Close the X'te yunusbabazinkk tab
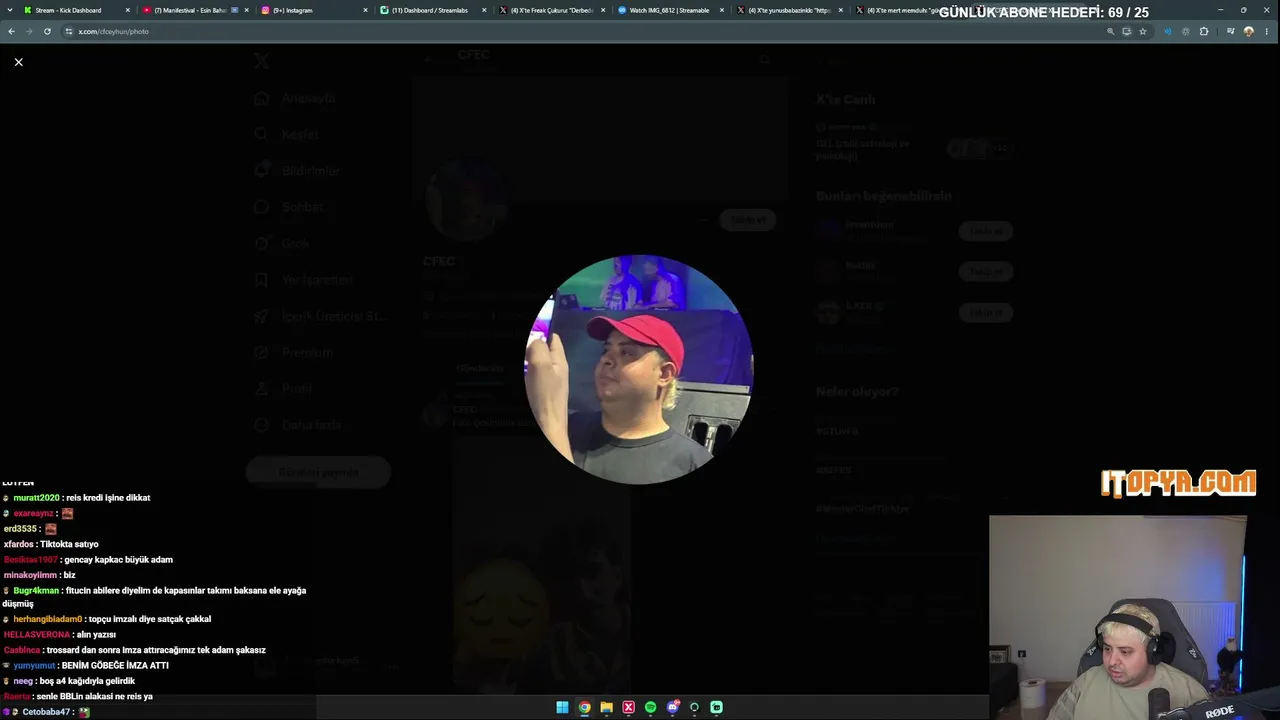This screenshot has height=720, width=1280. (x=841, y=10)
